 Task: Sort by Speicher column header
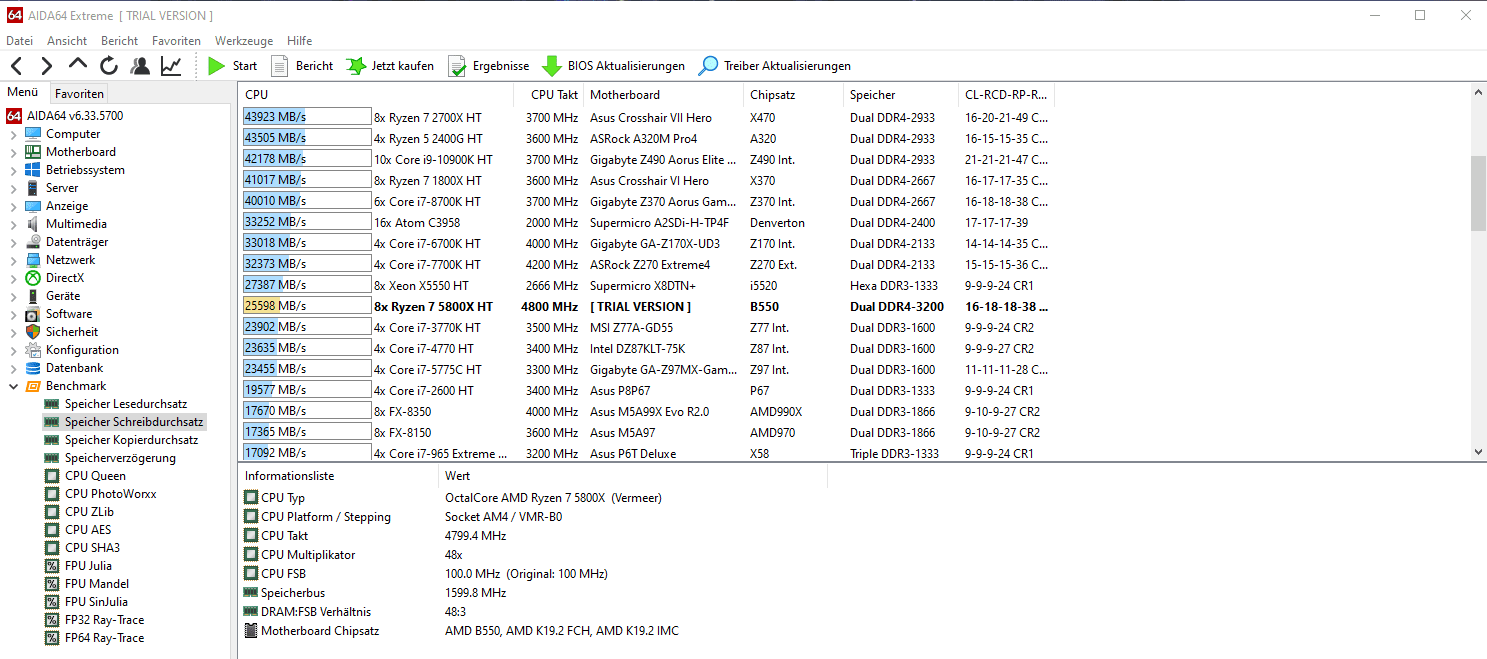(x=901, y=95)
